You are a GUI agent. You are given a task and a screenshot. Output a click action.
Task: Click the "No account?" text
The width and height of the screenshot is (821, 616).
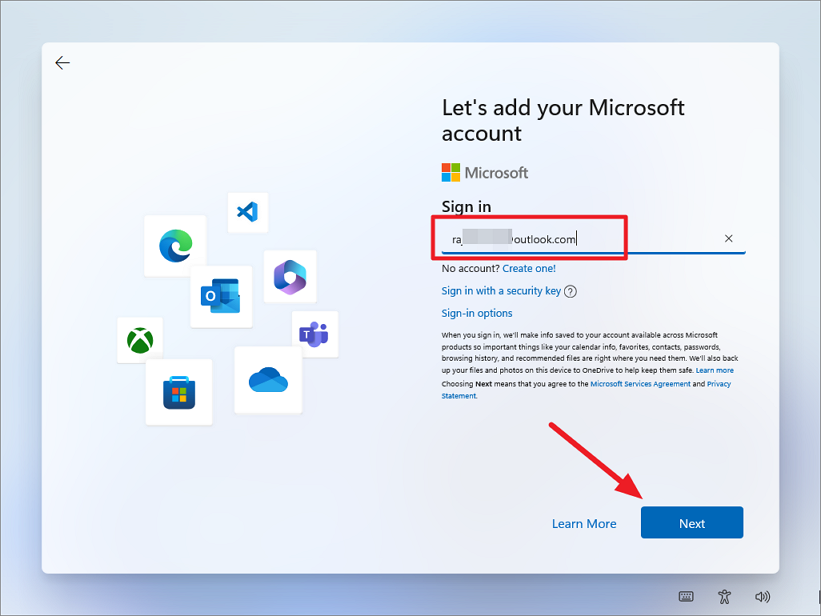[471, 269]
